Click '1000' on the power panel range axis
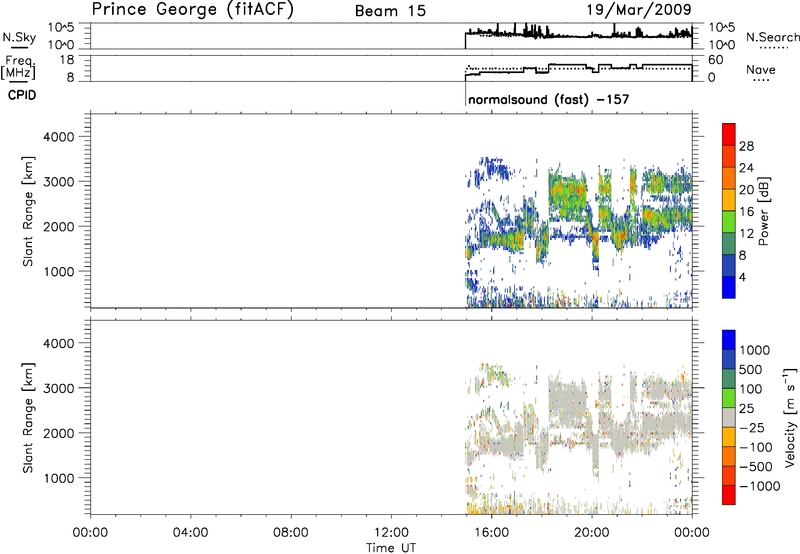Image resolution: width=800 pixels, height=554 pixels. [59, 271]
